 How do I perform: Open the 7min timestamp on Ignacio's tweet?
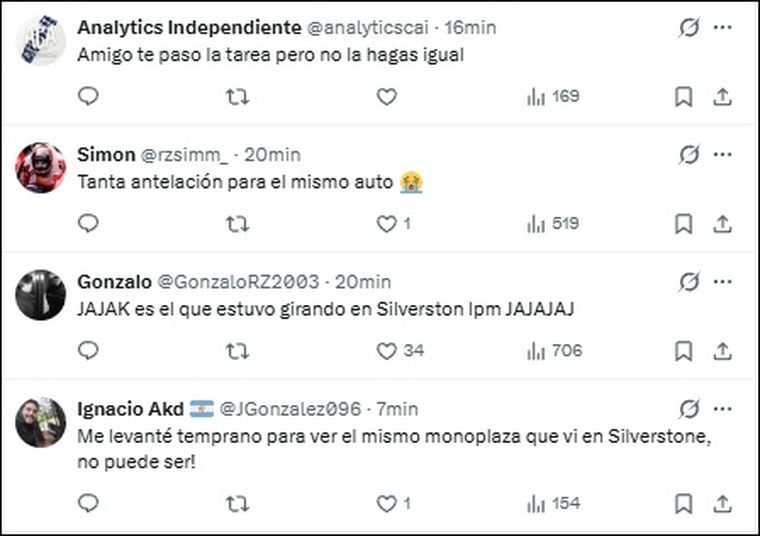pyautogui.click(x=397, y=409)
